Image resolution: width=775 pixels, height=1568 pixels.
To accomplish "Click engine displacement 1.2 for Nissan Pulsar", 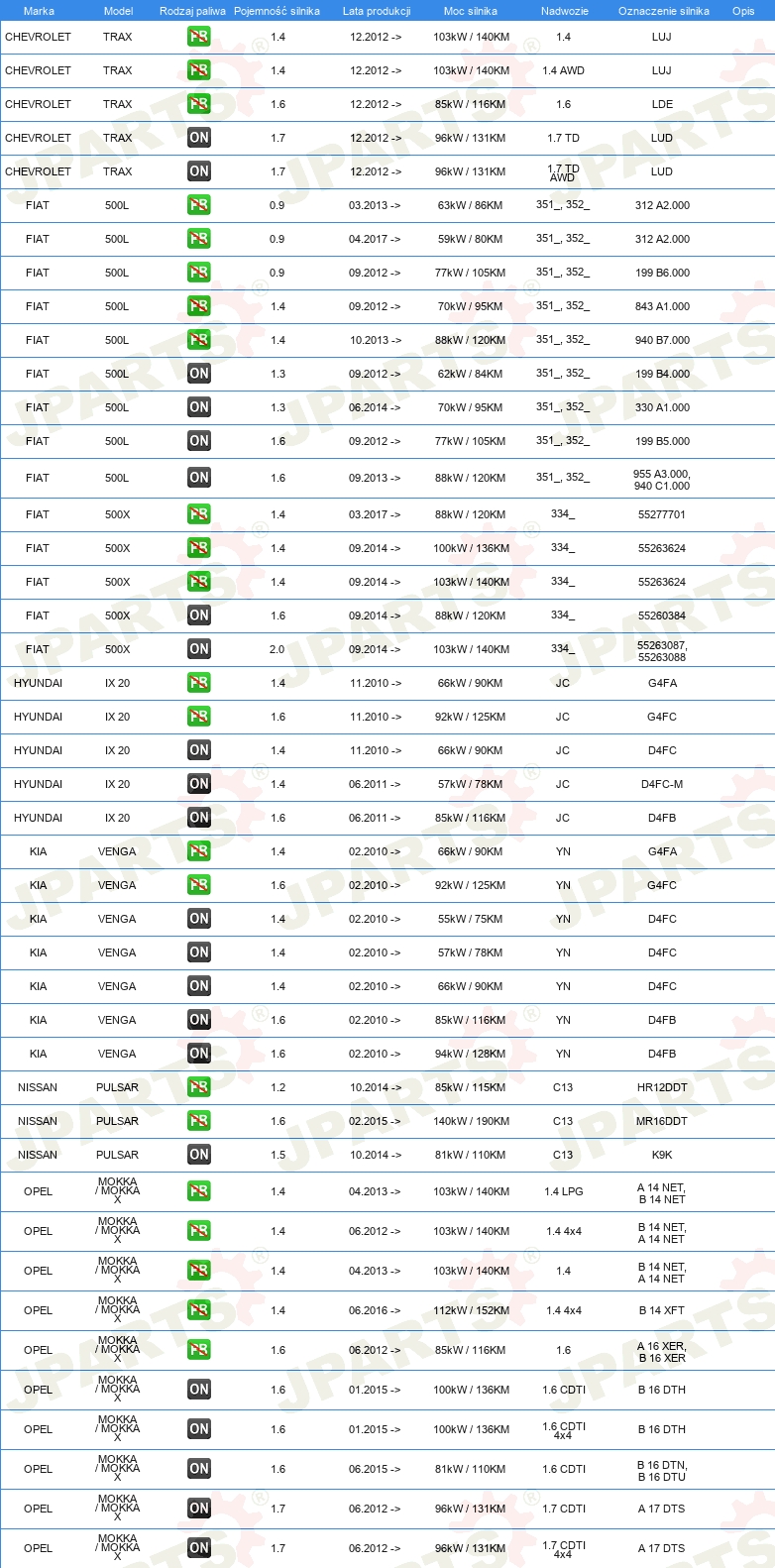I will tap(277, 1087).
